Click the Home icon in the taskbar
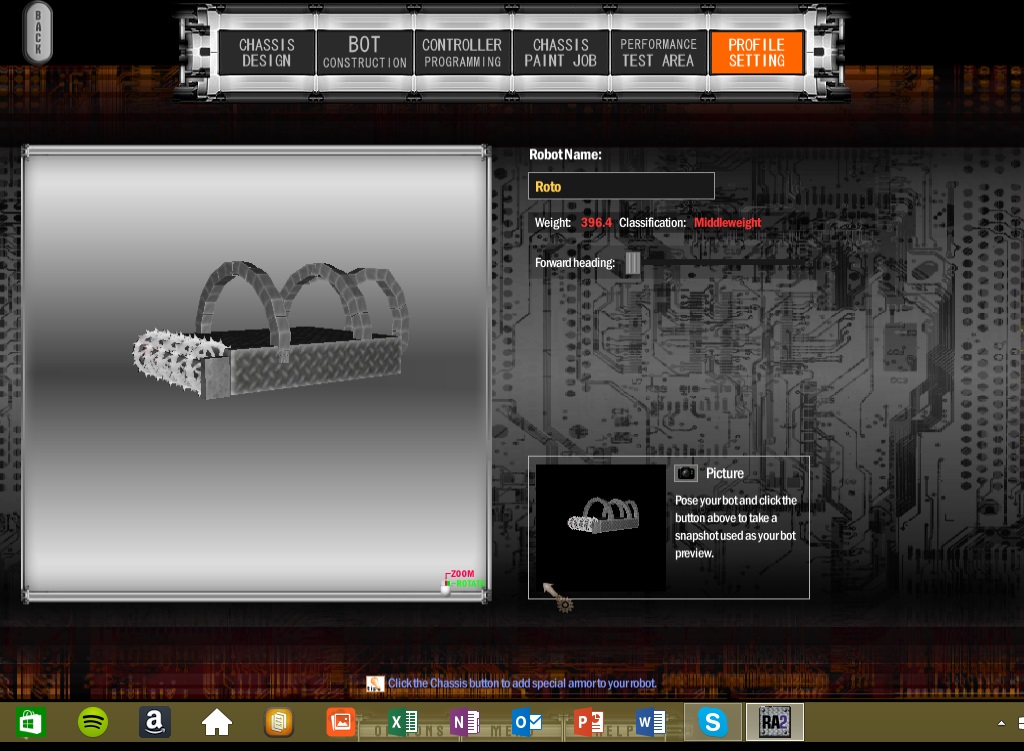 click(x=217, y=722)
